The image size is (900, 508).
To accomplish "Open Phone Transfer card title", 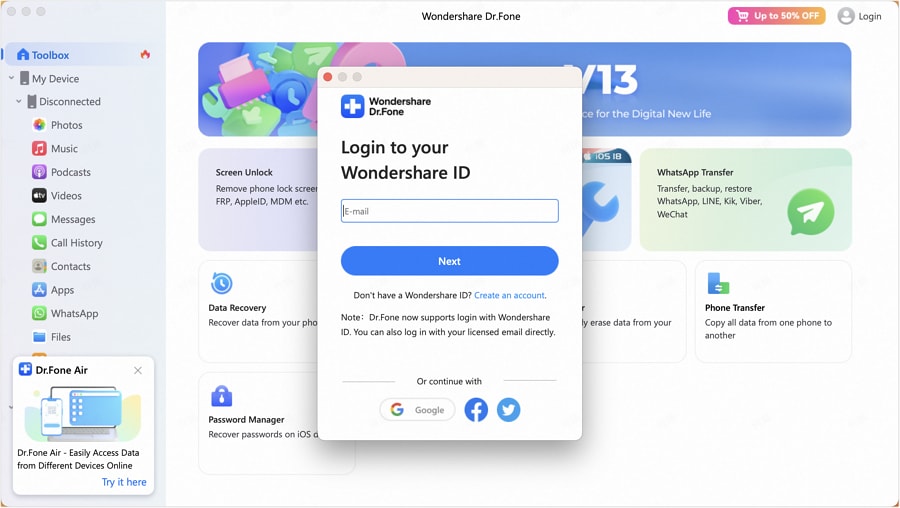I will (x=735, y=308).
